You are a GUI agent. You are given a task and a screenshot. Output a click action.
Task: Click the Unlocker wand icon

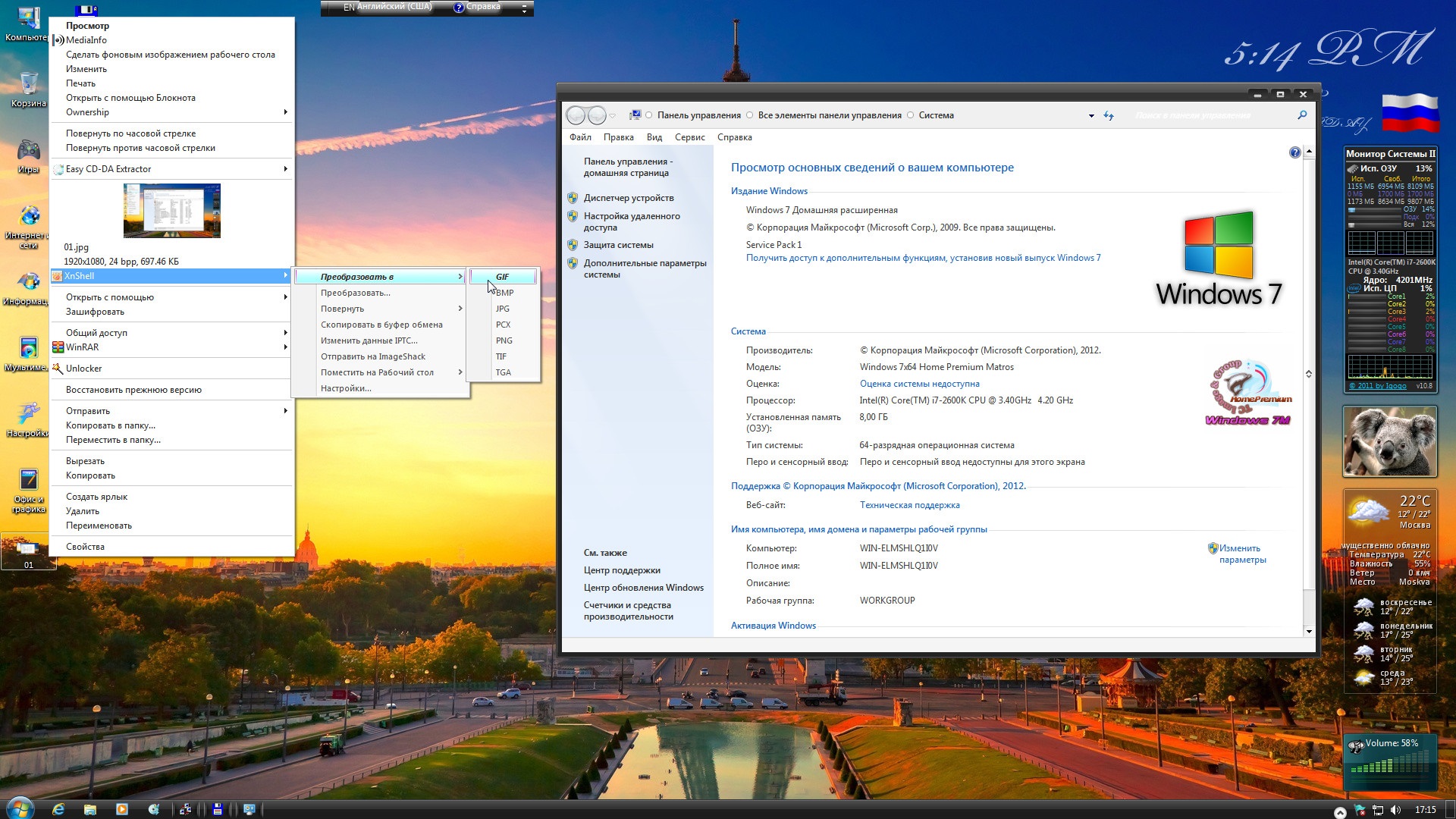pos(58,369)
